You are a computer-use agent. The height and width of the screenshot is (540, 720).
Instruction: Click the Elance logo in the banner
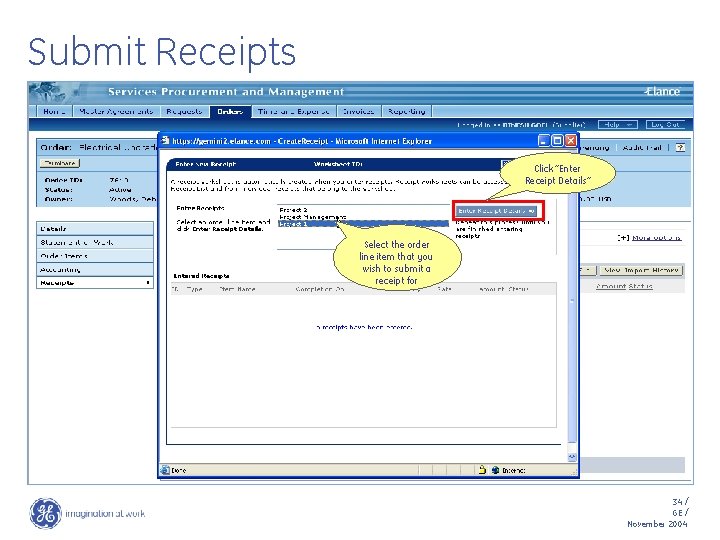[x=662, y=91]
